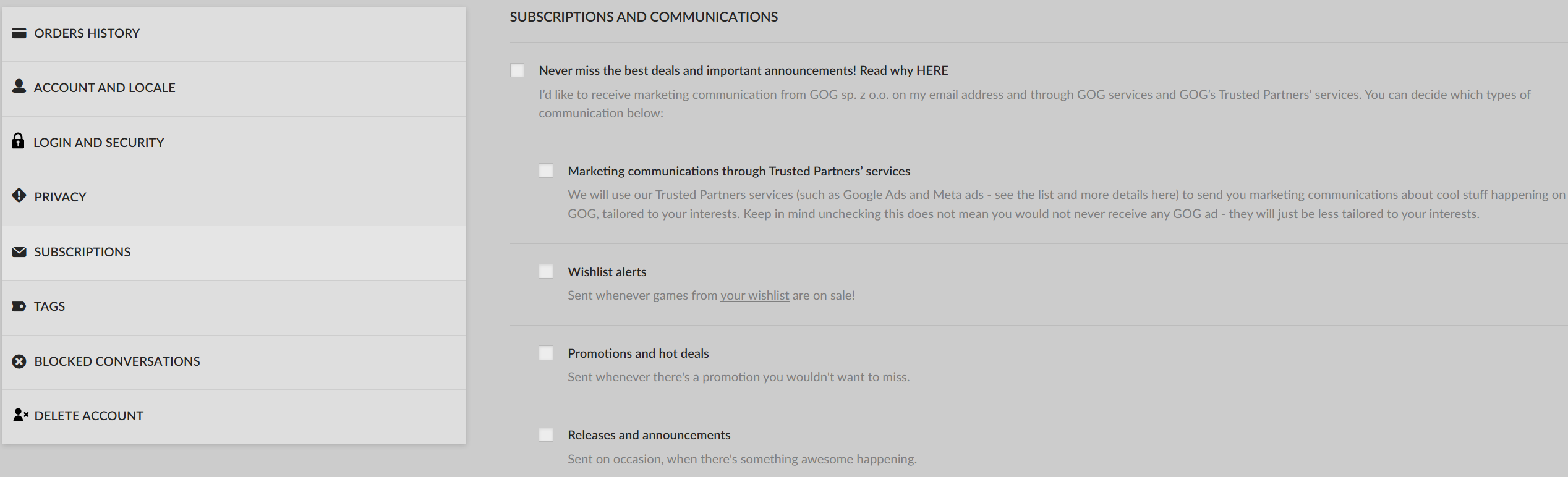This screenshot has height=477, width=1568.
Task: Go to Orders History section
Action: [x=234, y=34]
